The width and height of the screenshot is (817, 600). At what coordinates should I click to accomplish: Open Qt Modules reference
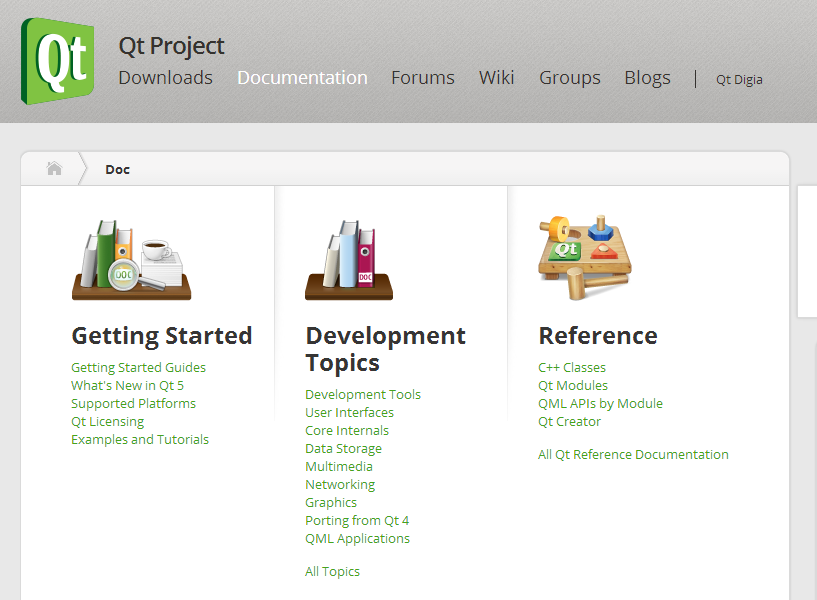click(573, 385)
